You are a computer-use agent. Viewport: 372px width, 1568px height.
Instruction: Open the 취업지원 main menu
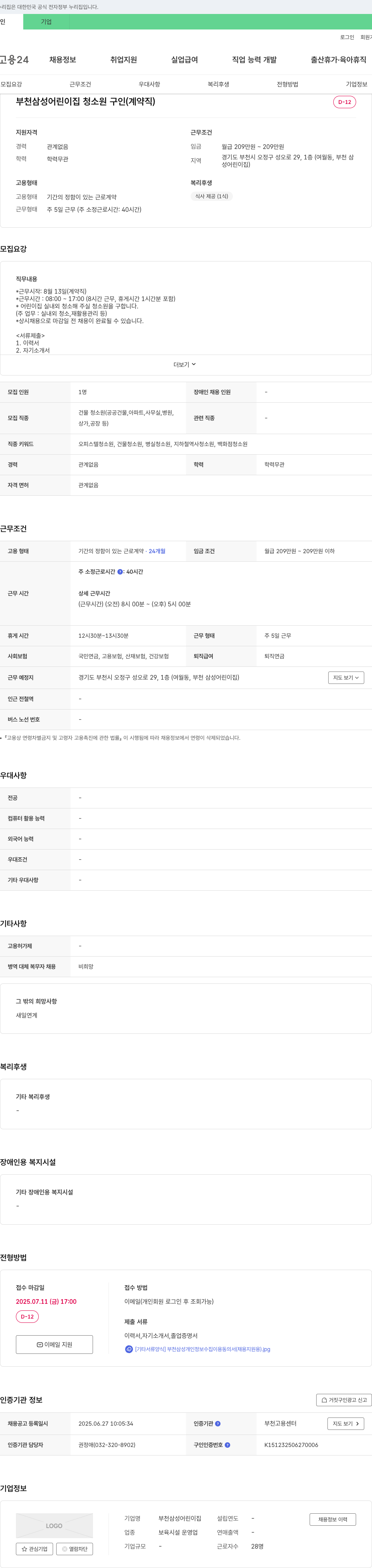point(123,60)
